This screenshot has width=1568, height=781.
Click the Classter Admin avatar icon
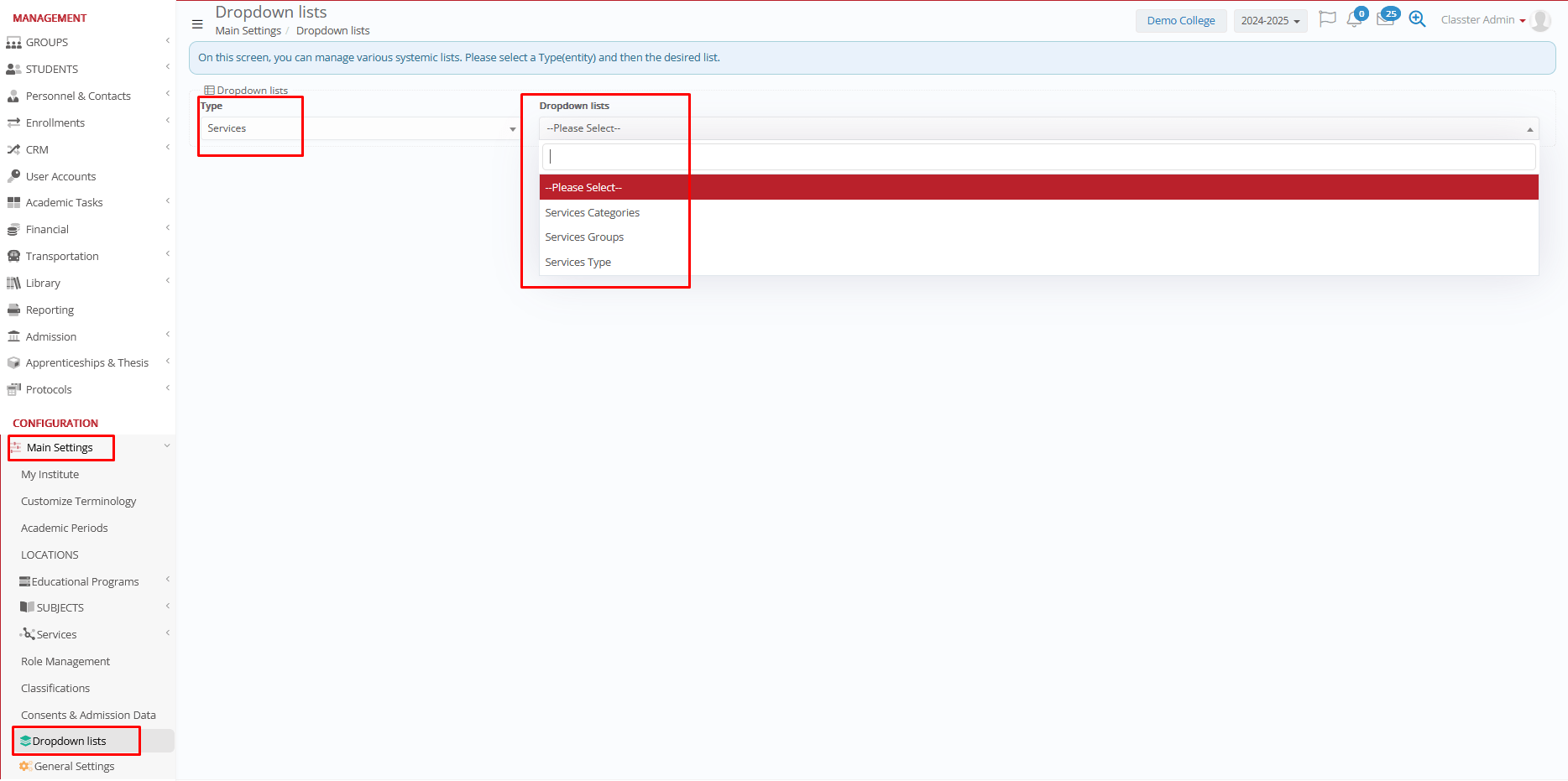(1540, 20)
